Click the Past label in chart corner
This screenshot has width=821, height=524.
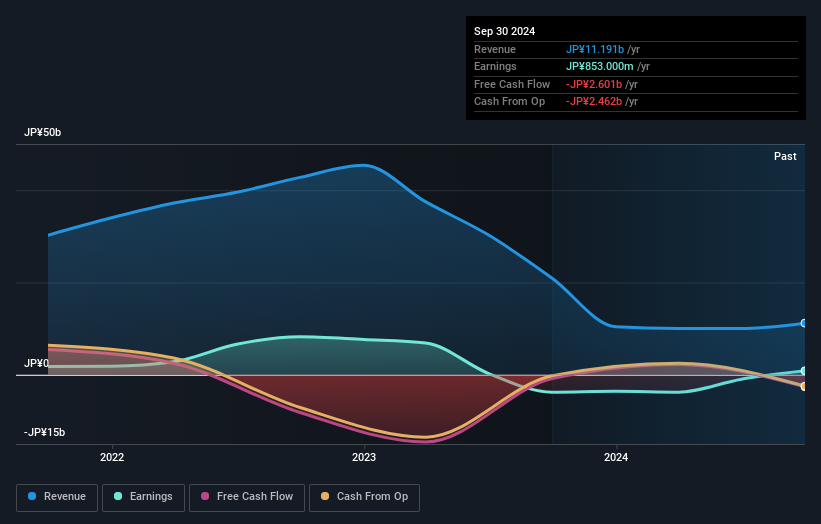pyautogui.click(x=785, y=156)
